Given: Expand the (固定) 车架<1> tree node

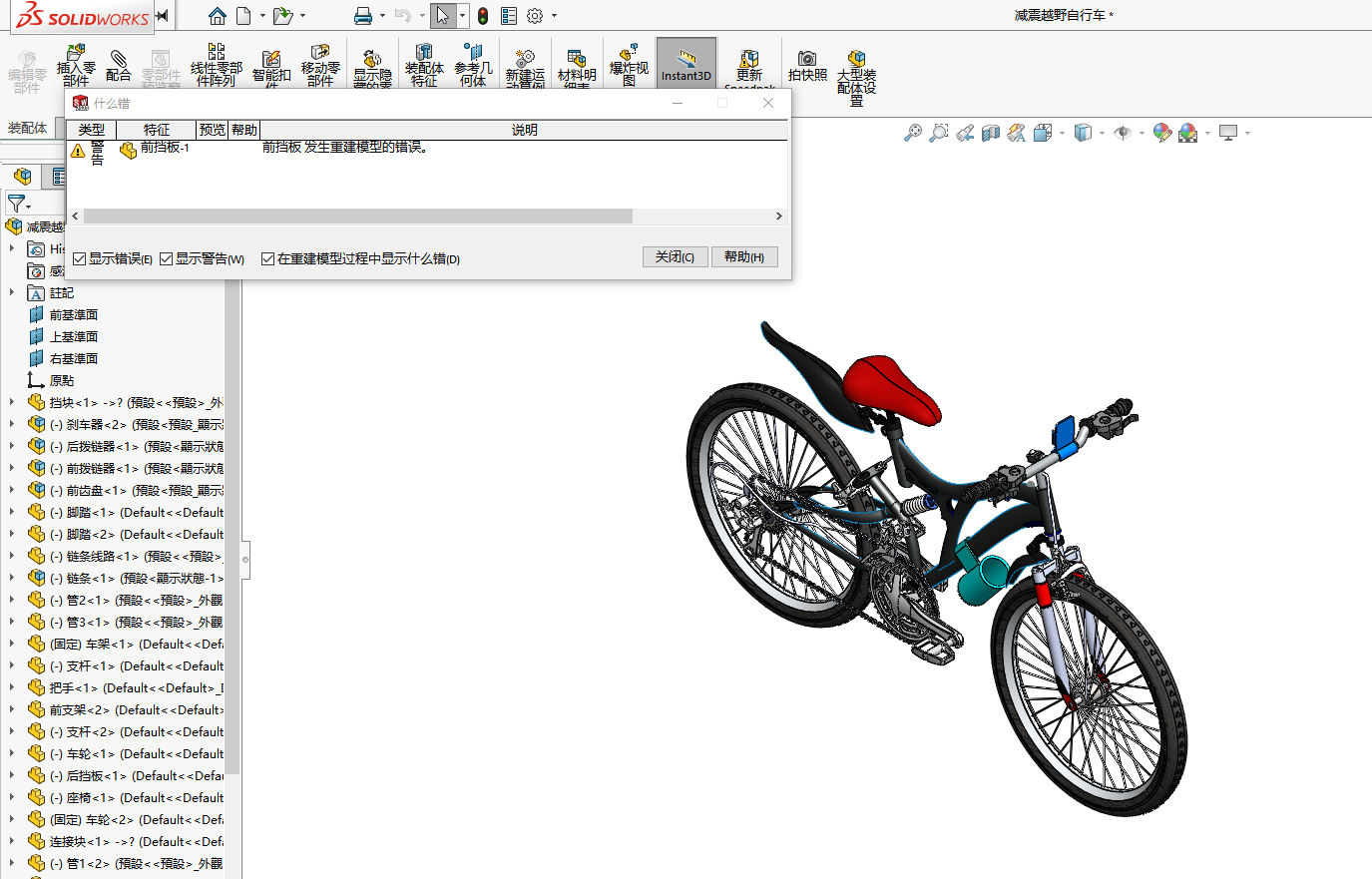Looking at the screenshot, I should click(x=12, y=644).
